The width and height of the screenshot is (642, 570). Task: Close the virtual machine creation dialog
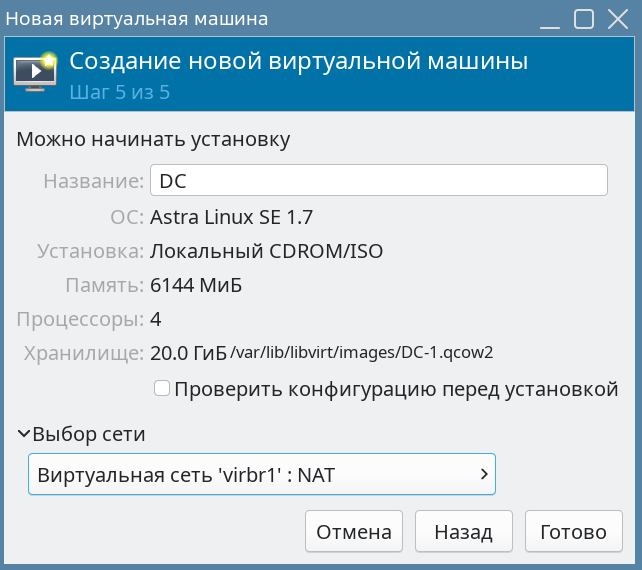[618, 19]
